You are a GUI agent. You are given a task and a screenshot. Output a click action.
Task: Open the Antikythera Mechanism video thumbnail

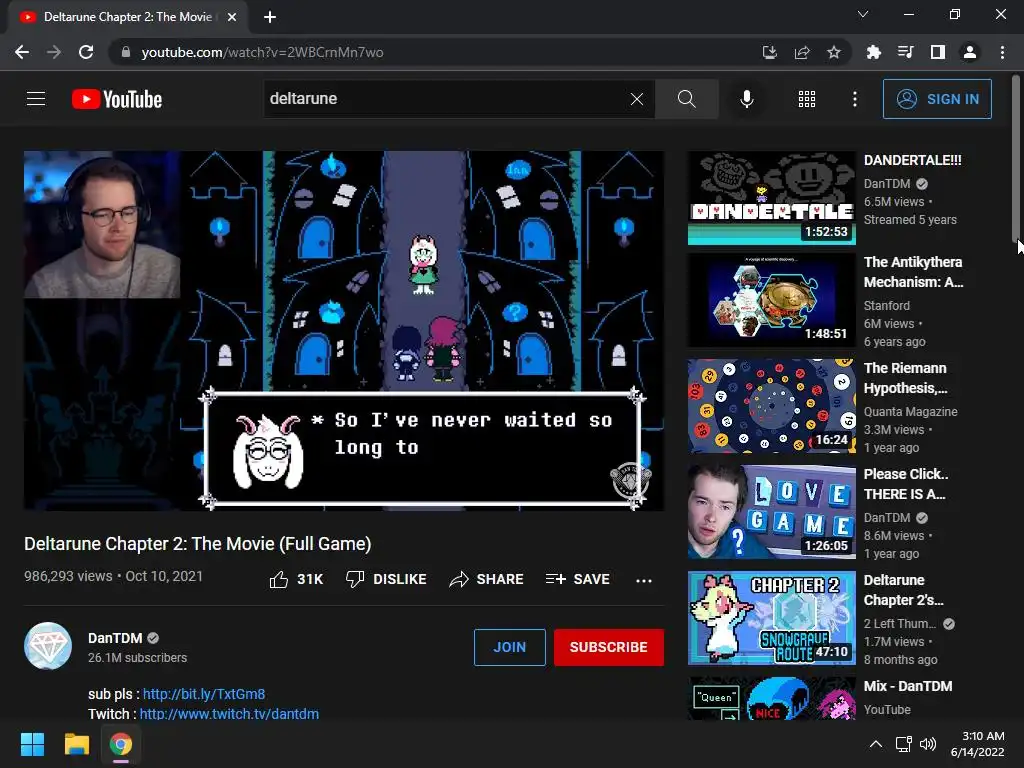[771, 300]
